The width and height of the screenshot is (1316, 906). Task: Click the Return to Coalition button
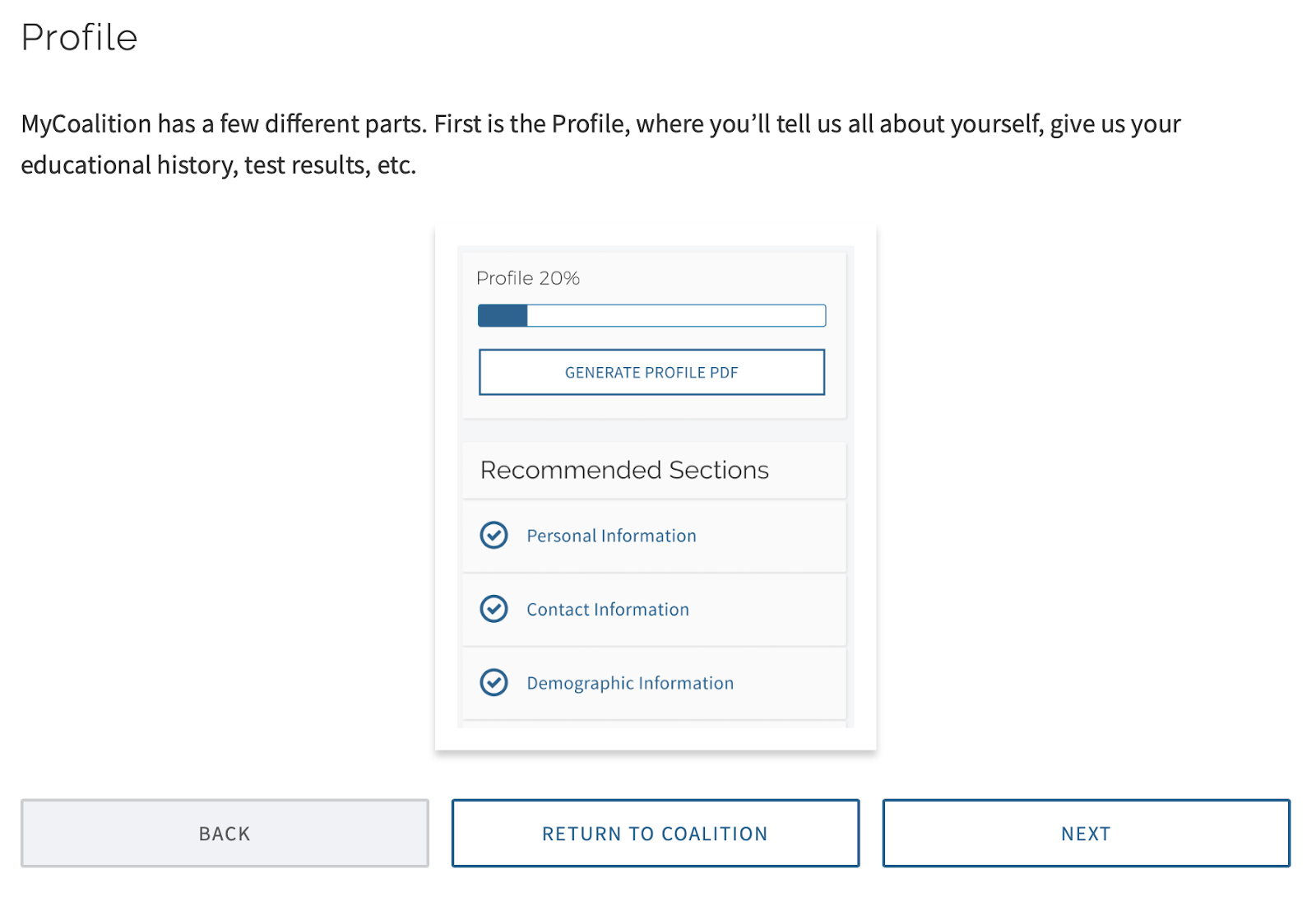click(x=655, y=833)
